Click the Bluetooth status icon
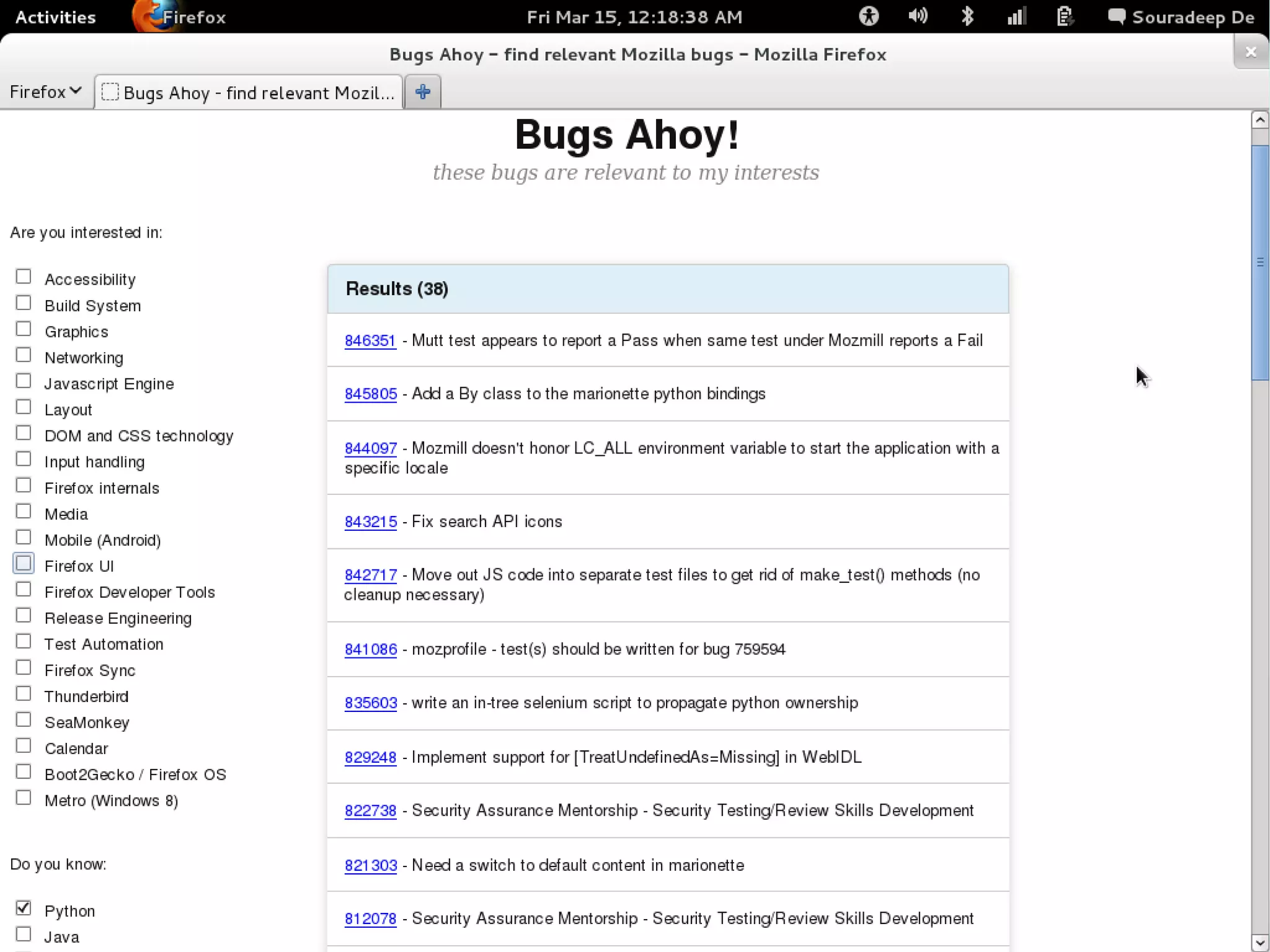Screen dimensions: 1270x952 pyautogui.click(x=967, y=16)
